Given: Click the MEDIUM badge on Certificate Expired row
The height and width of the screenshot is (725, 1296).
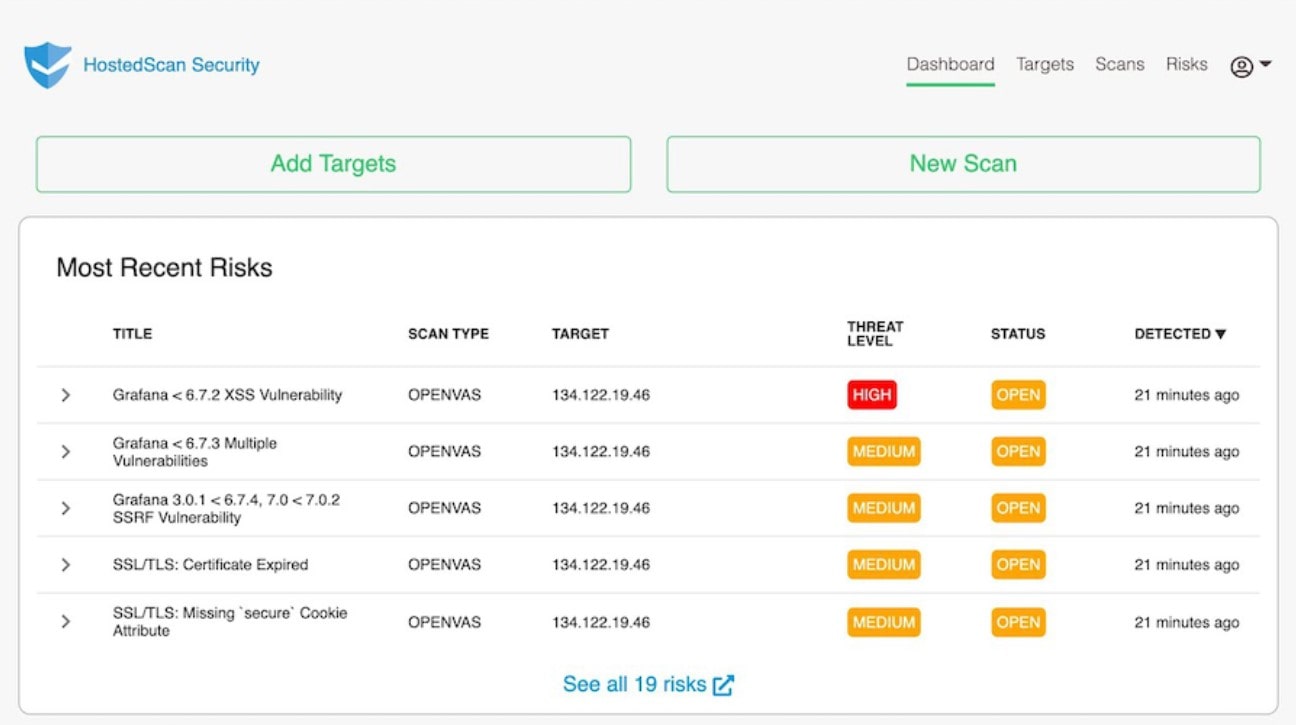Looking at the screenshot, I should (x=883, y=564).
